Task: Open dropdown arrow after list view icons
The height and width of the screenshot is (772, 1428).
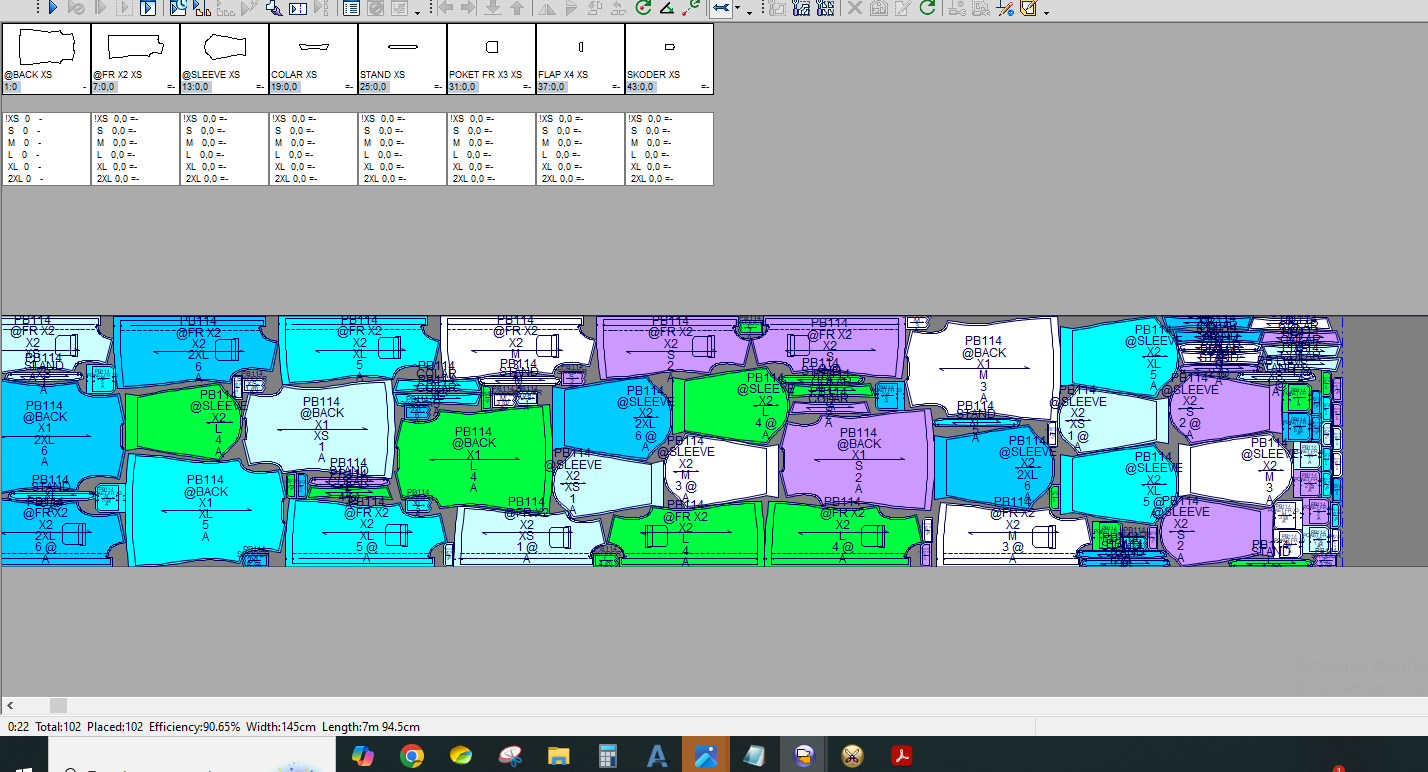Action: pyautogui.click(x=417, y=10)
